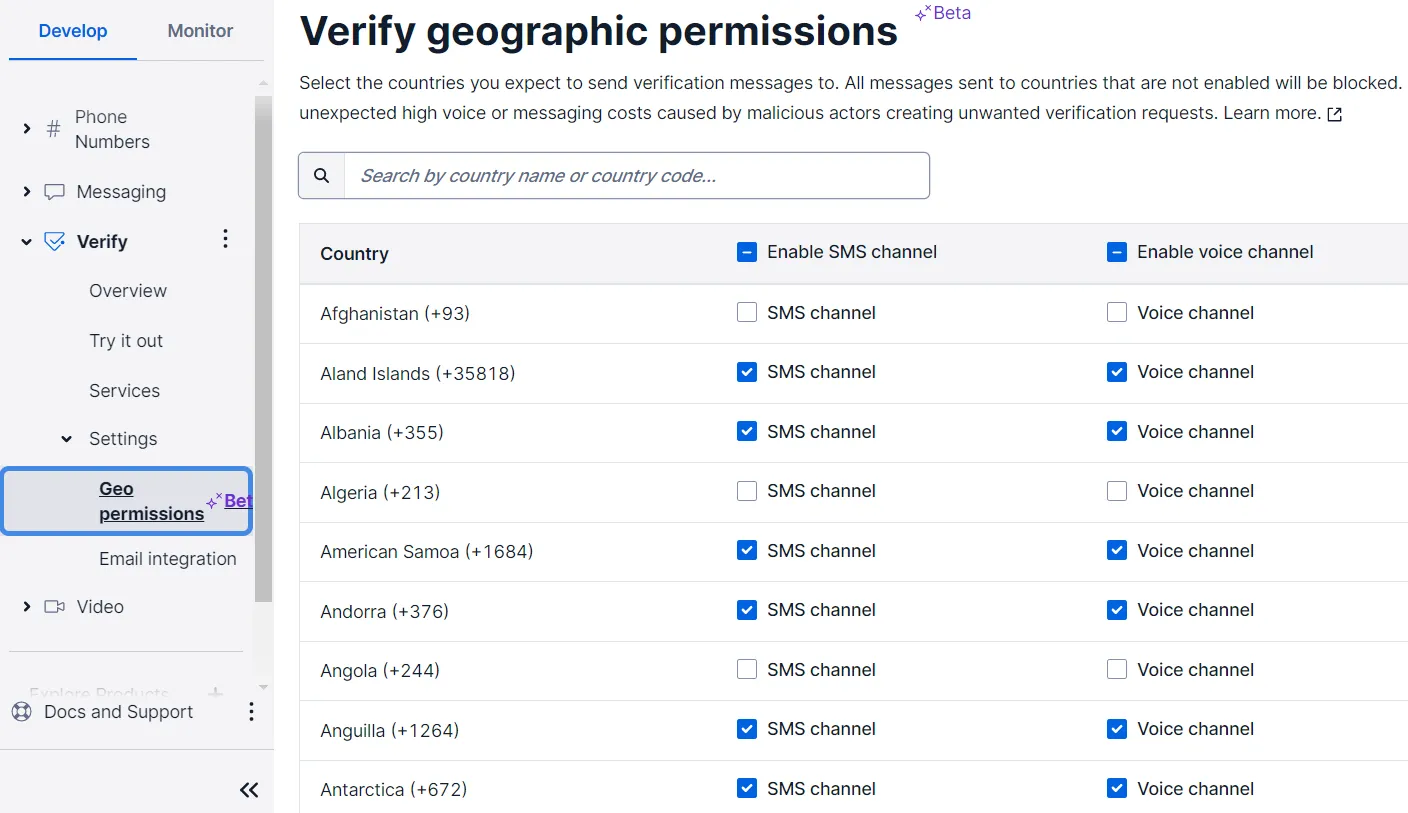Screen dimensions: 1408x813
Task: Click the Video camera icon
Action: tap(55, 607)
